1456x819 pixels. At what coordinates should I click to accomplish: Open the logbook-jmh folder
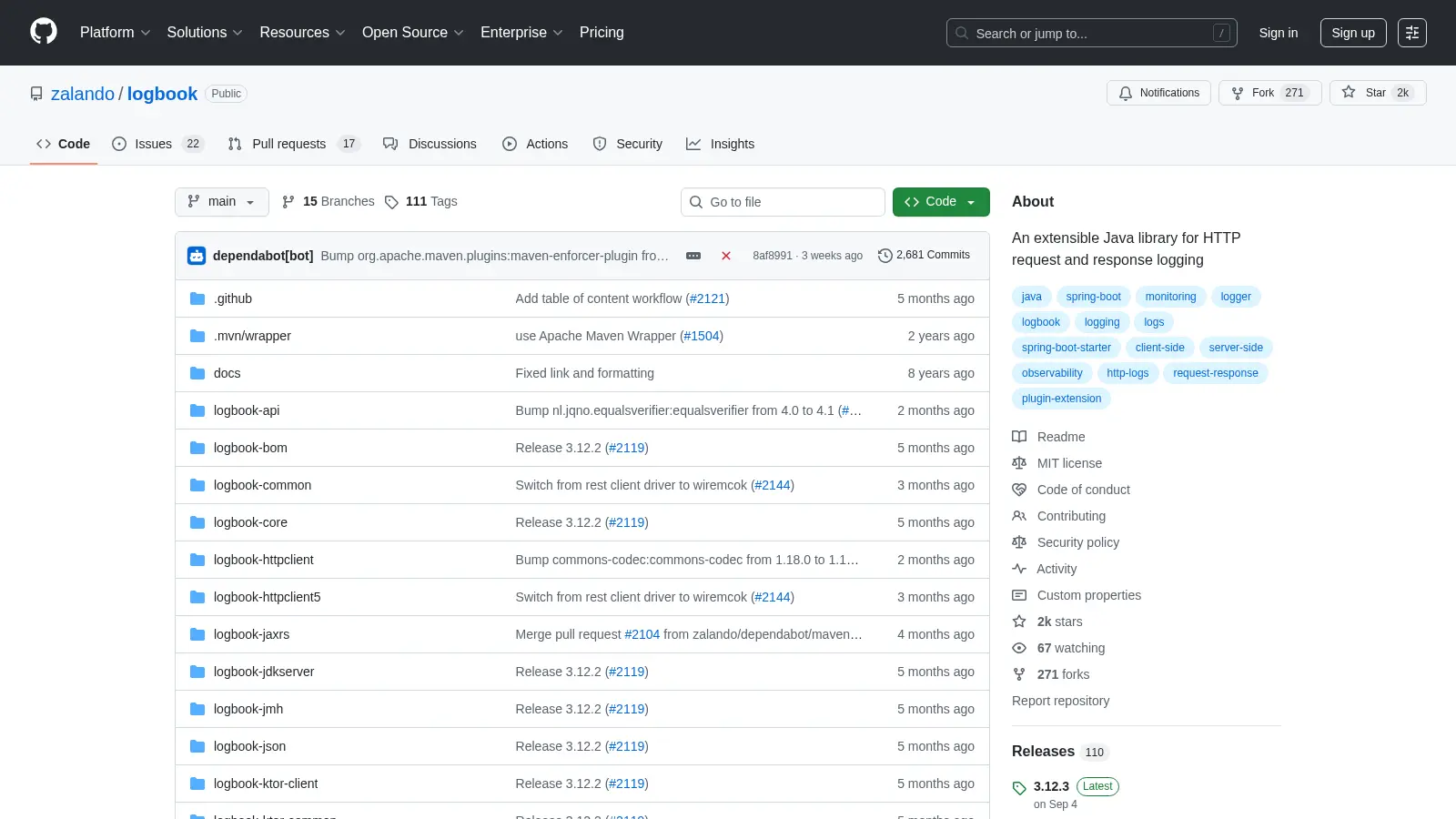[x=248, y=709]
